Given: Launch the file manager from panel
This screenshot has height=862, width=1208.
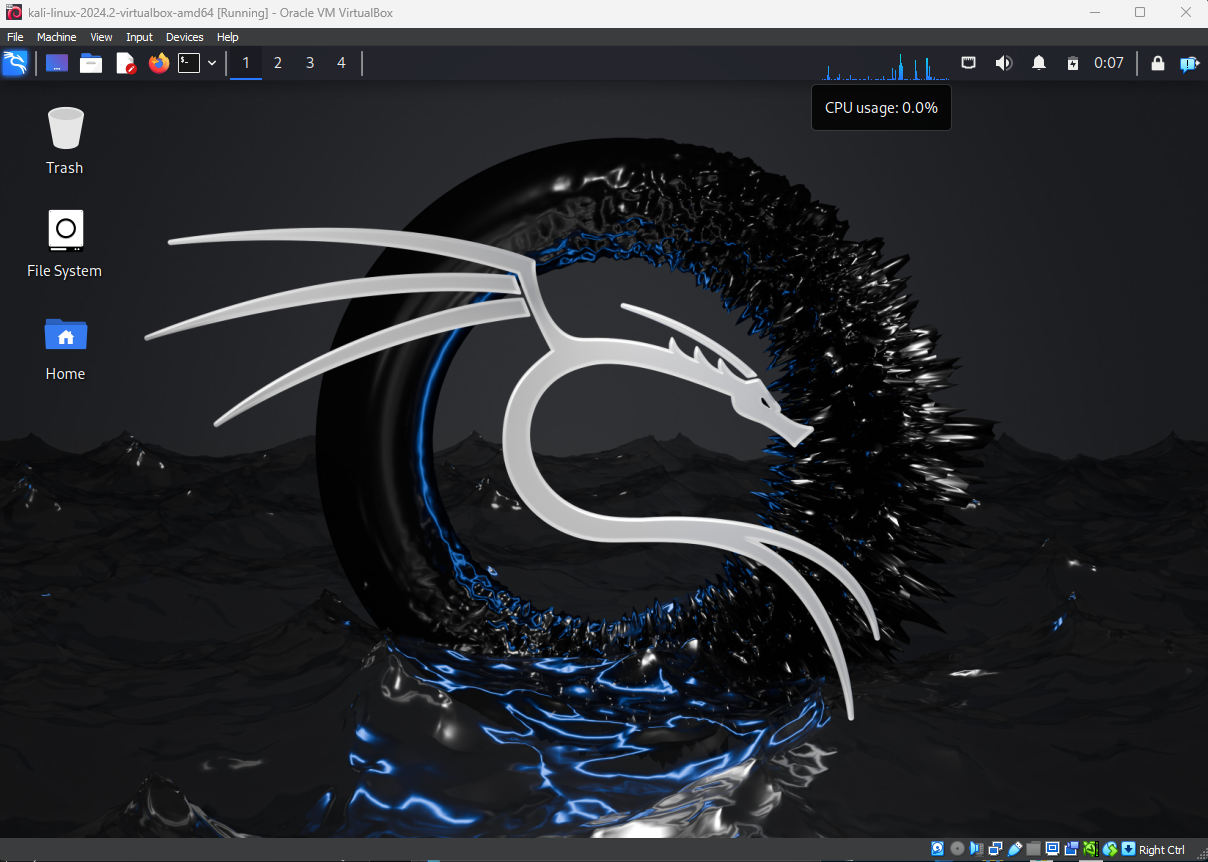Looking at the screenshot, I should (91, 63).
